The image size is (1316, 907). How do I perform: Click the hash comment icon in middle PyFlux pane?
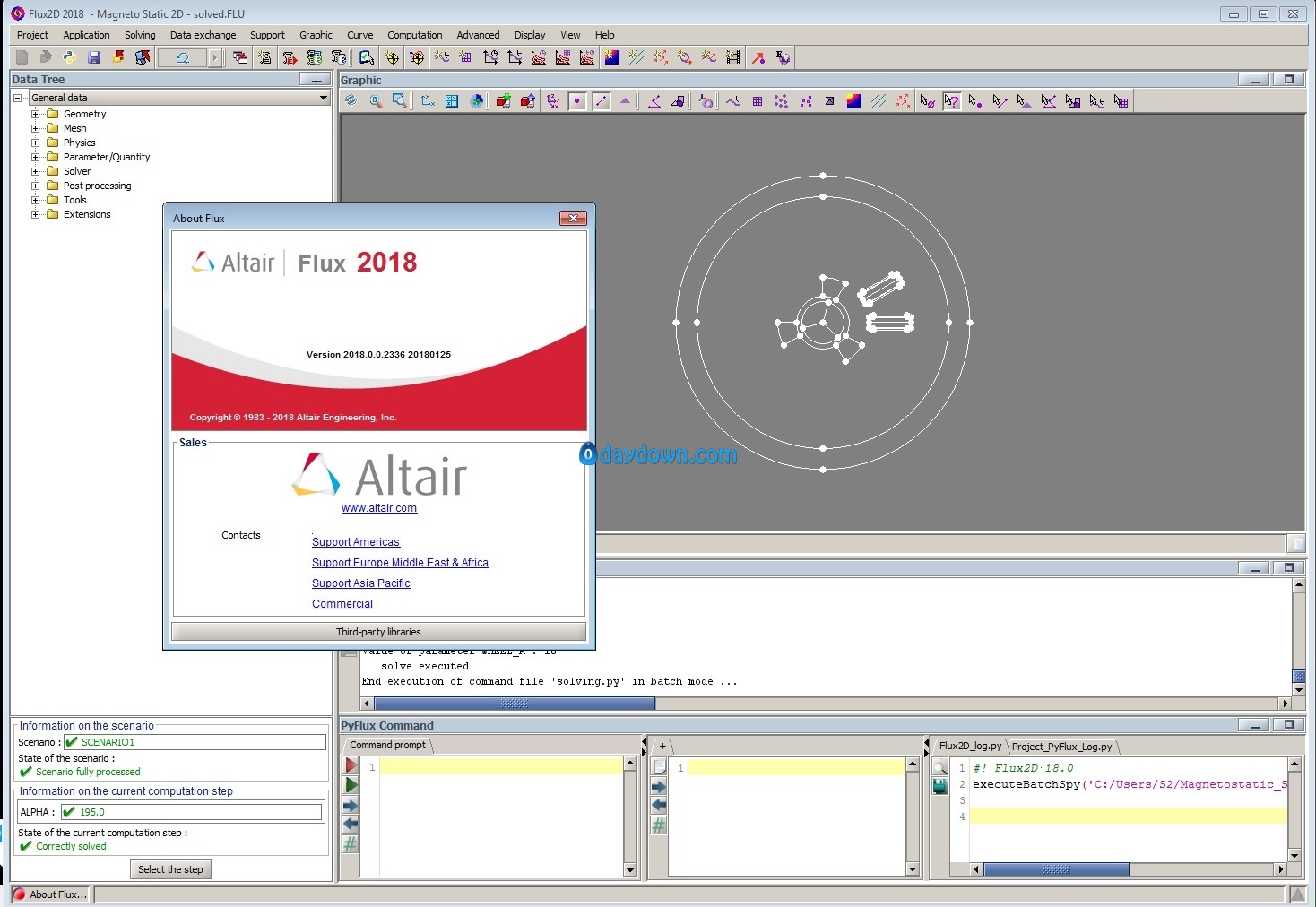pyautogui.click(x=659, y=826)
